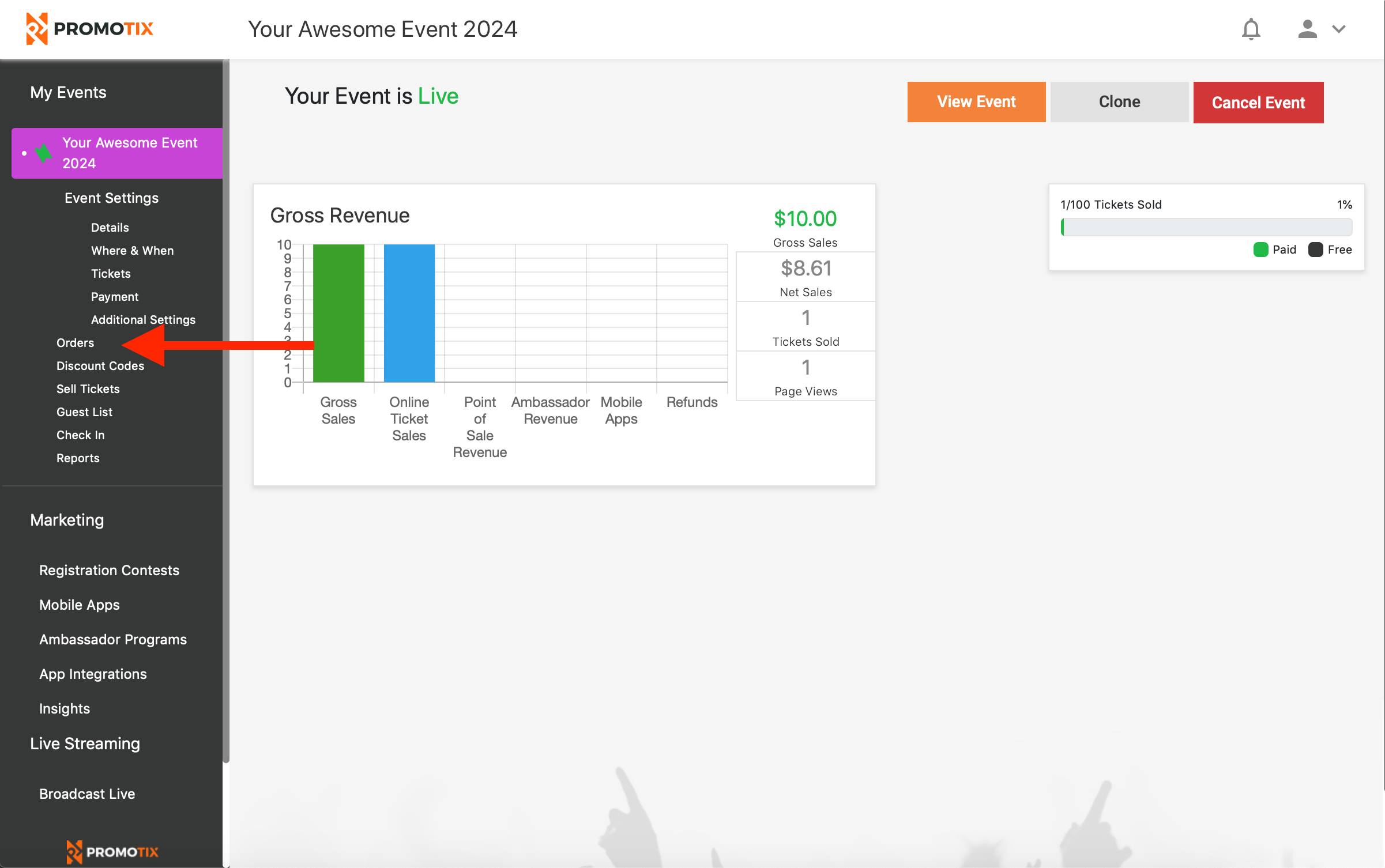
Task: Click the green star live-event icon
Action: (x=44, y=153)
